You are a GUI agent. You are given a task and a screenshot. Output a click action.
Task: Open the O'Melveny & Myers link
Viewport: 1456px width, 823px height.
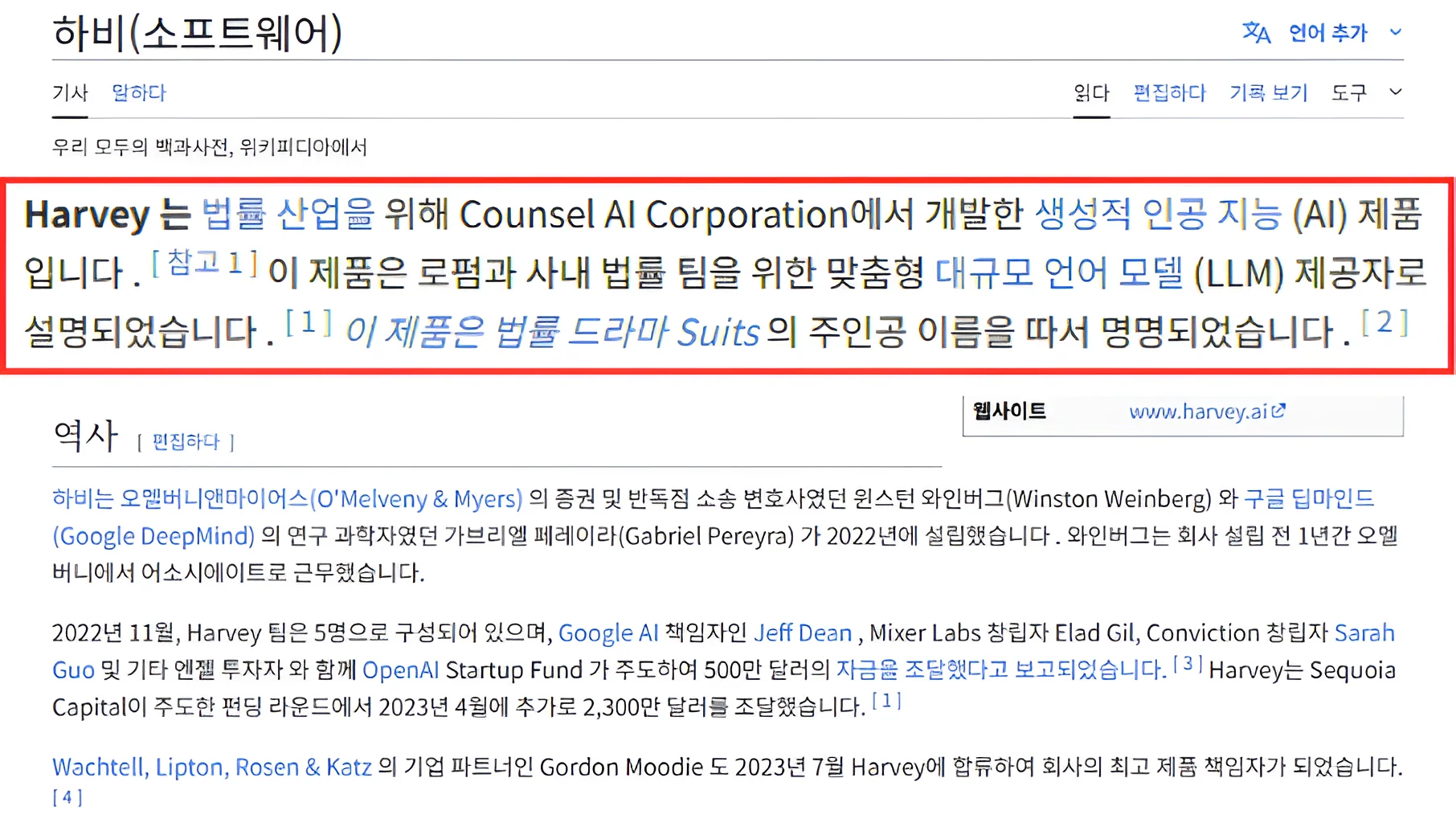click(287, 498)
